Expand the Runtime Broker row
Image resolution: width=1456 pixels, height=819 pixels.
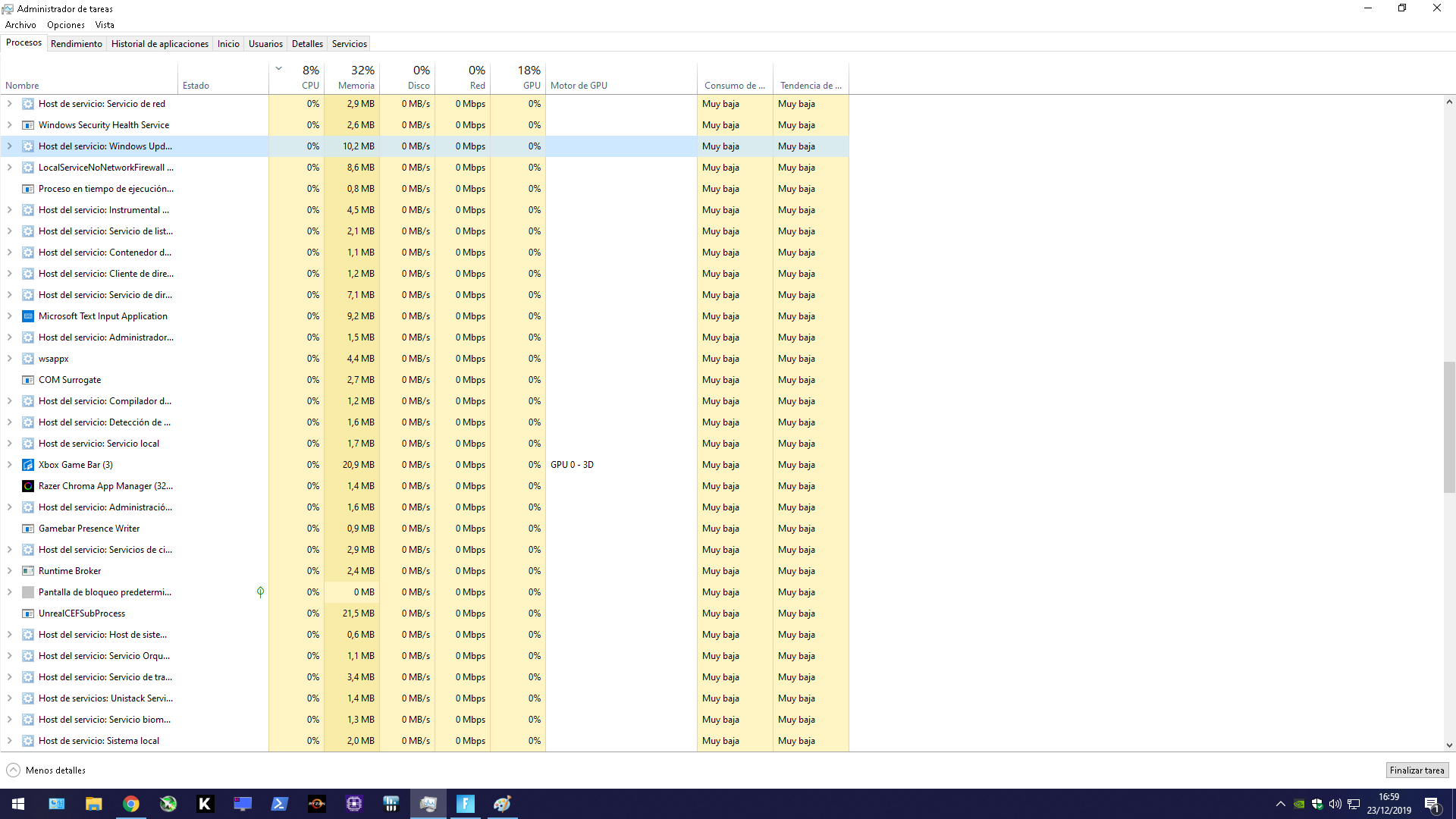pos(10,571)
